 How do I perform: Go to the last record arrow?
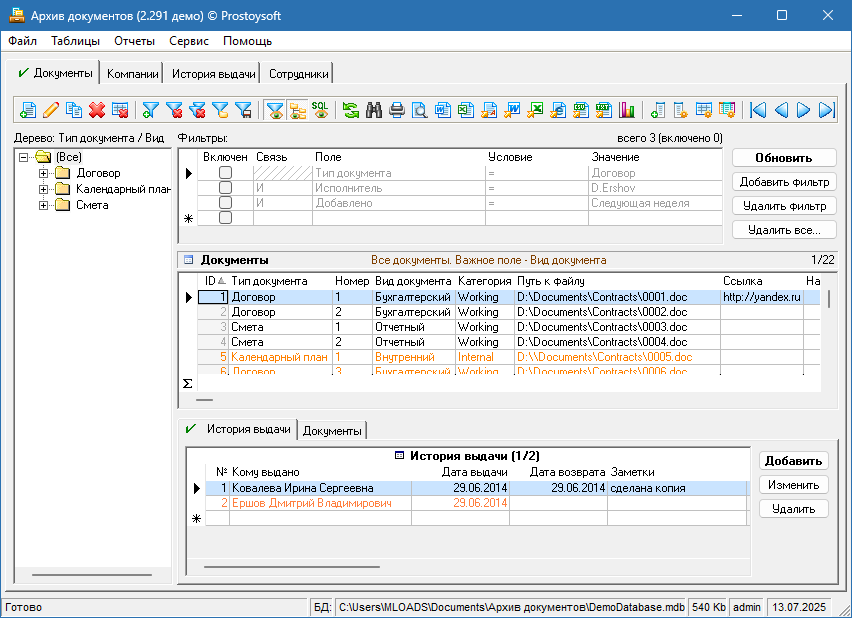pyautogui.click(x=826, y=110)
